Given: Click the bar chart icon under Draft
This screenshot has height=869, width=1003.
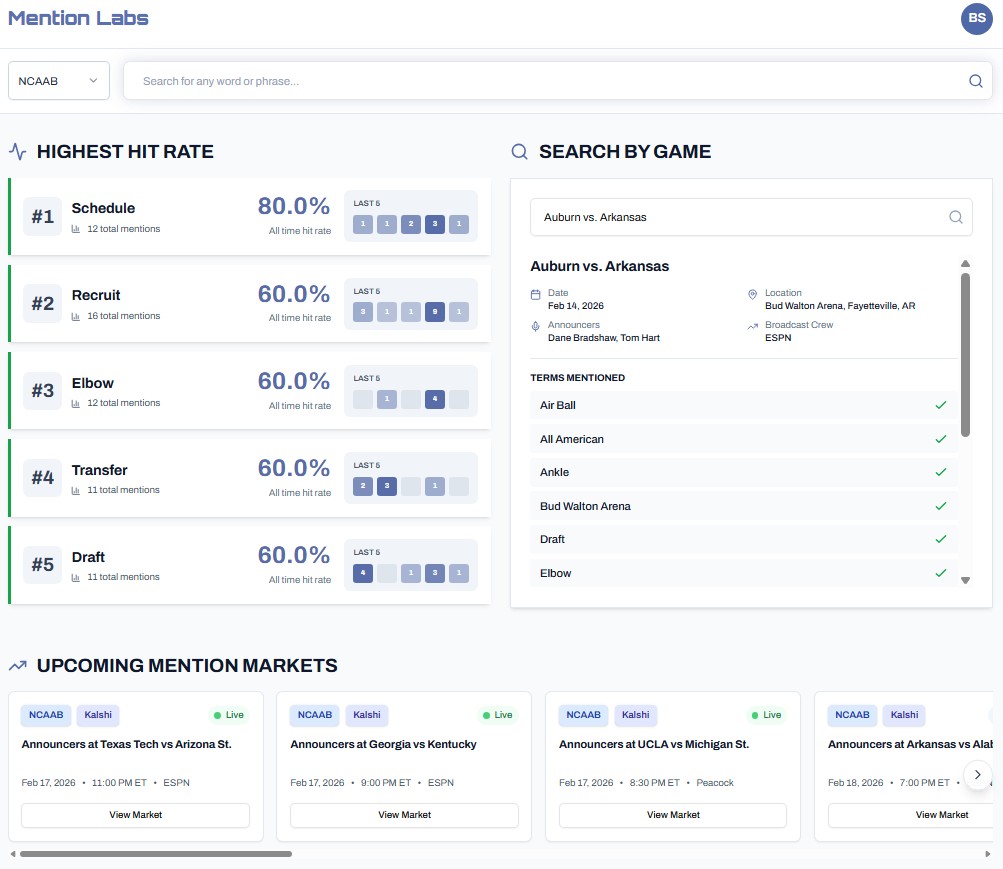Looking at the screenshot, I should pyautogui.click(x=75, y=577).
